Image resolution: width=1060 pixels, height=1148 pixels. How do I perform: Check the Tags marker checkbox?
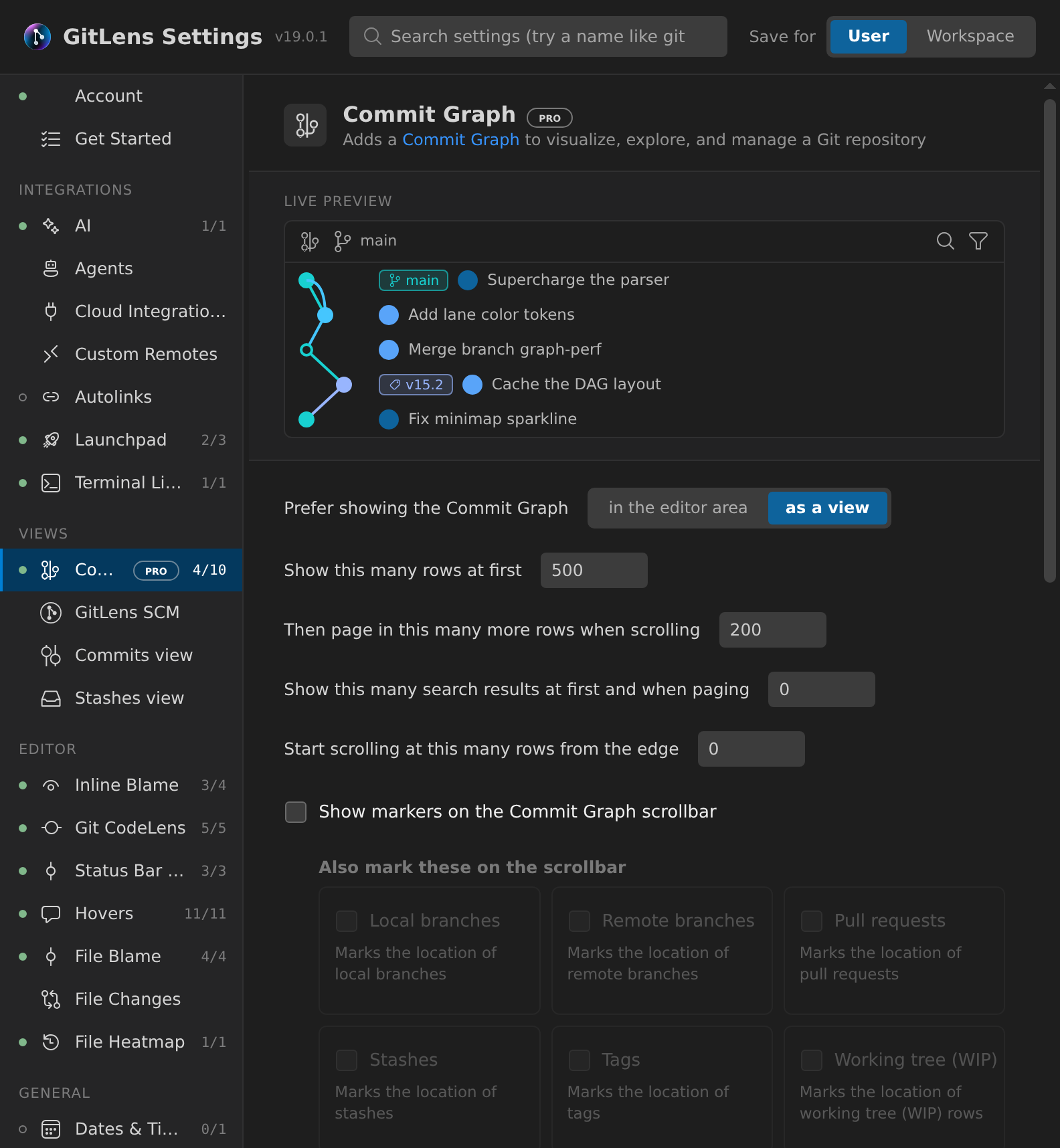tap(579, 1060)
